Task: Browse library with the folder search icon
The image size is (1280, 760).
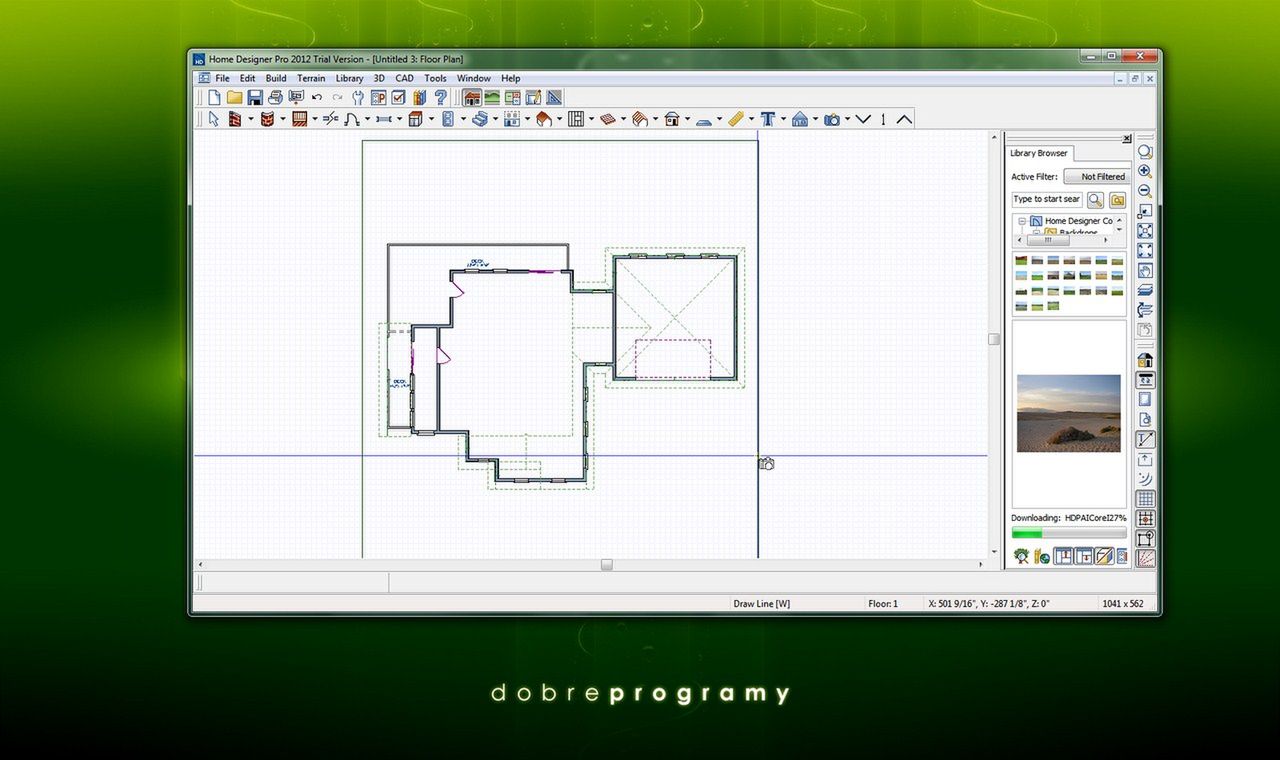Action: pos(1118,200)
